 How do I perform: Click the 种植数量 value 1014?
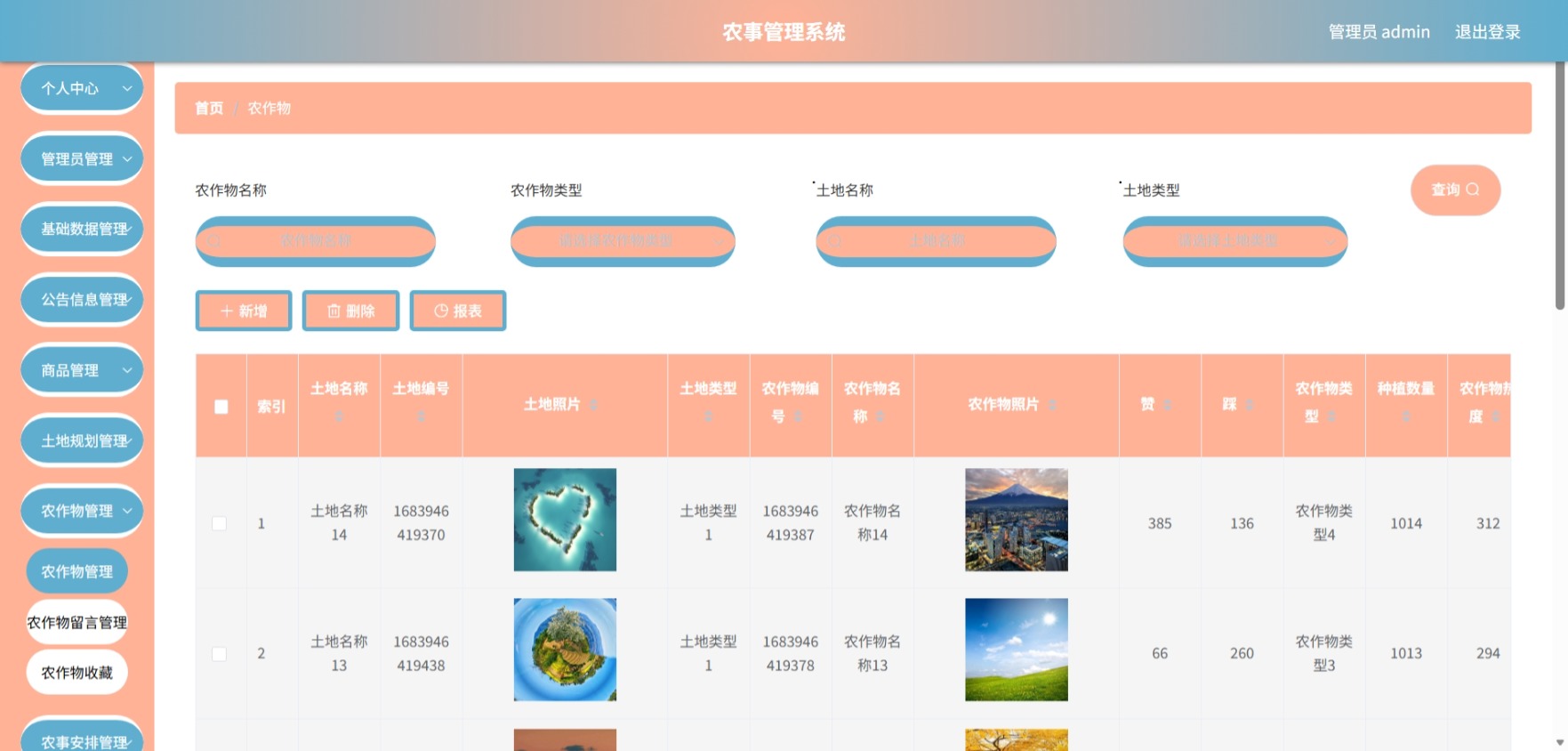(x=1406, y=524)
